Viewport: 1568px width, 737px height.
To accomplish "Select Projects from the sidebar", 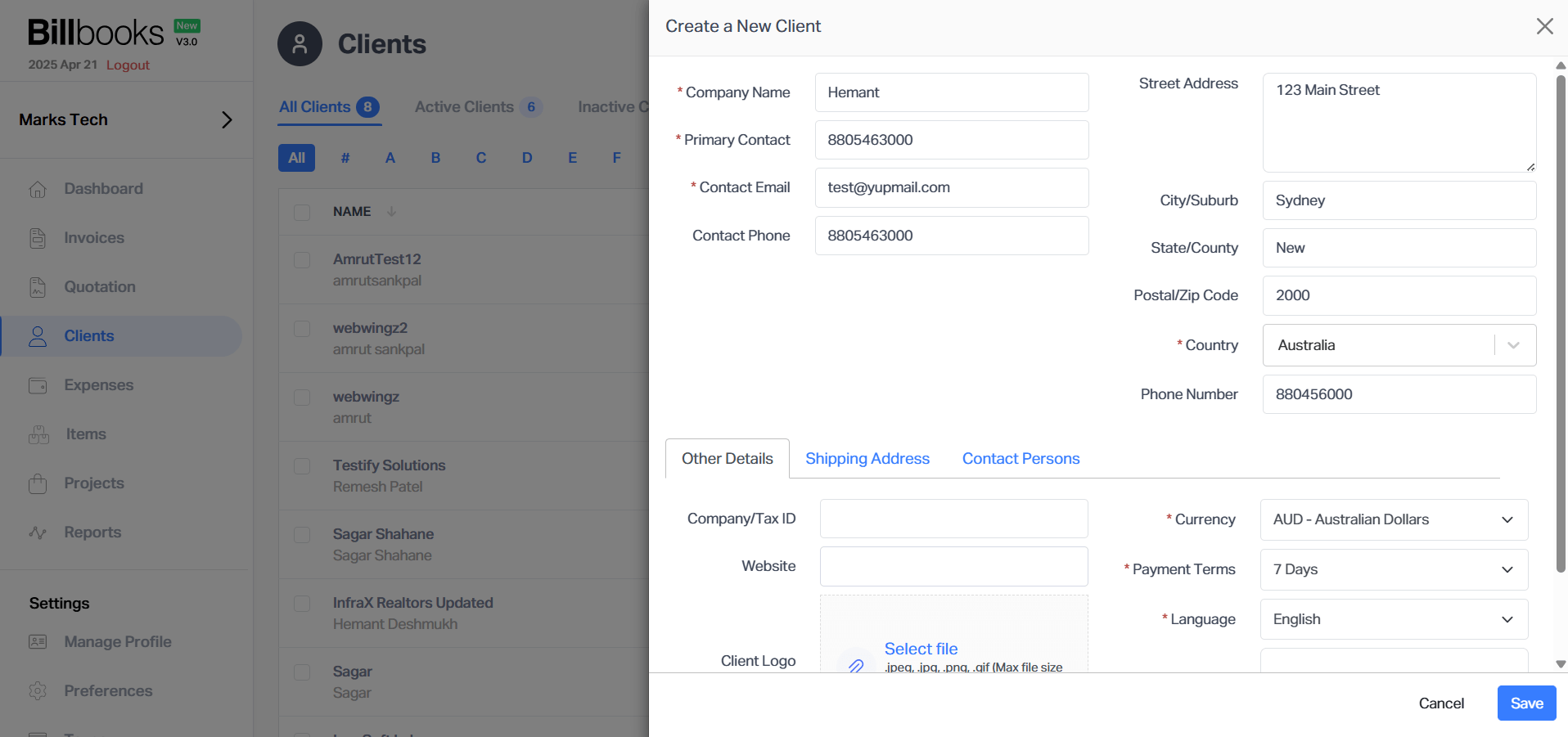I will [94, 483].
